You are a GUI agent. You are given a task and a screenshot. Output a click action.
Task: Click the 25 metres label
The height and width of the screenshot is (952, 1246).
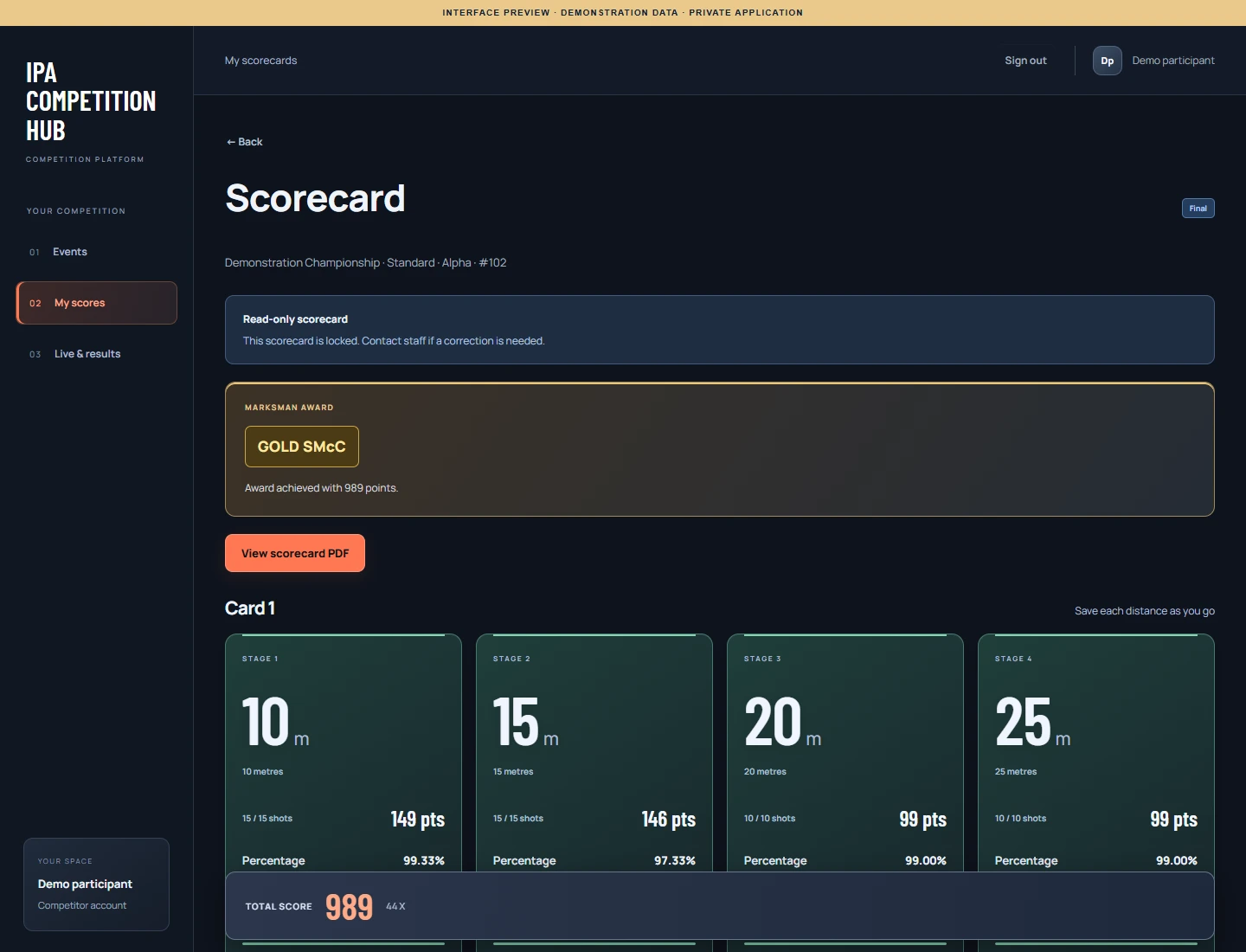(x=1016, y=772)
